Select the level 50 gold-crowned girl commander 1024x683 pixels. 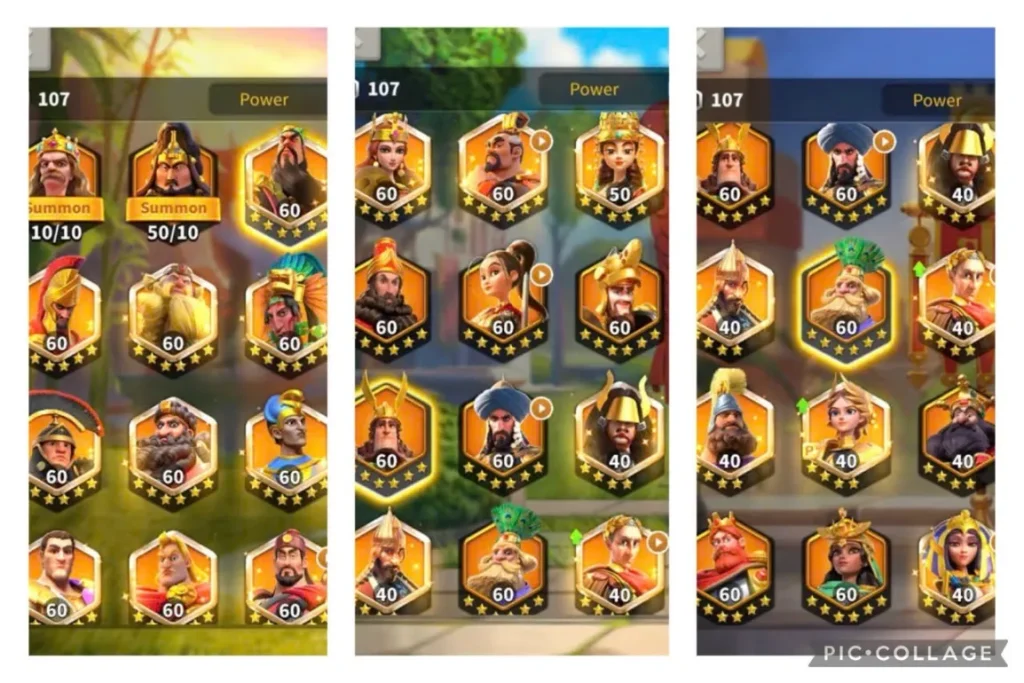pos(618,168)
